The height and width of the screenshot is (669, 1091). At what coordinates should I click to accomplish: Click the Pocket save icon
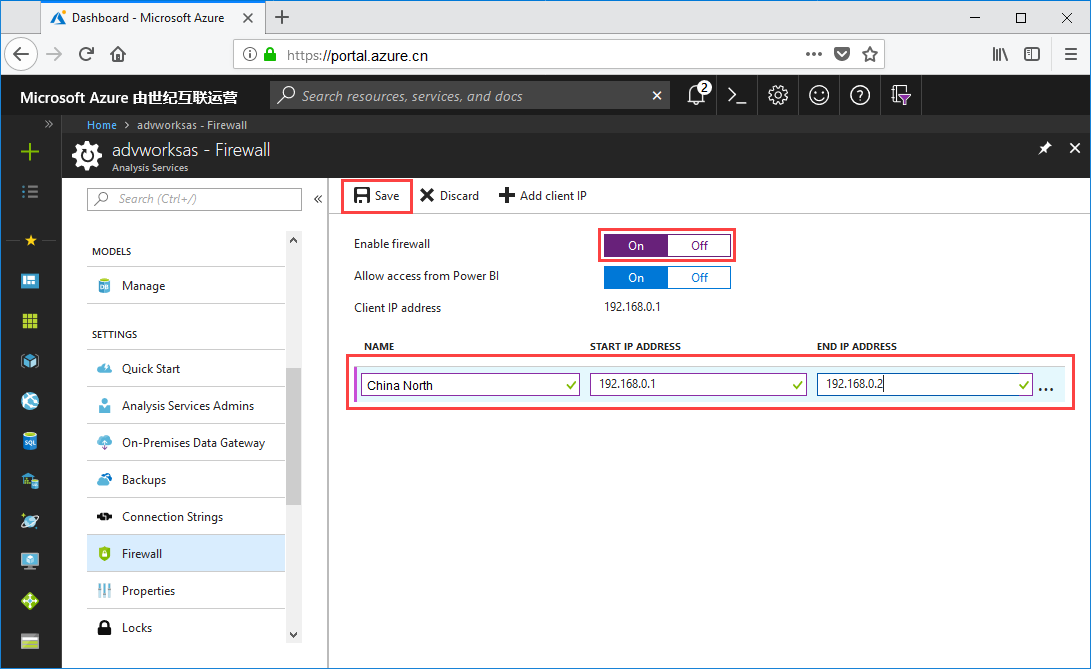842,54
